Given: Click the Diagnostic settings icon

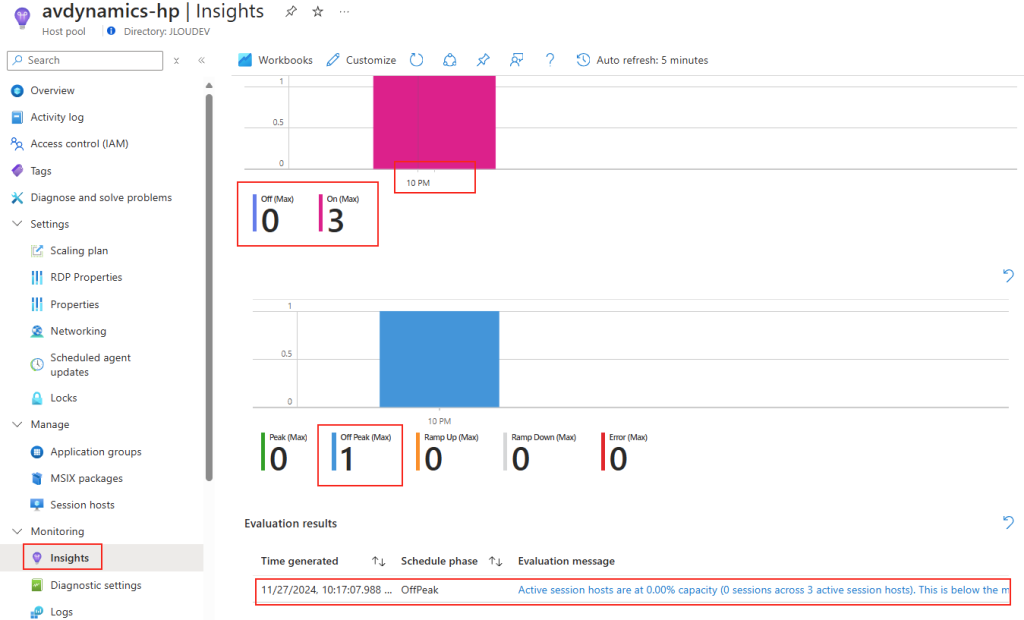Looking at the screenshot, I should point(37,585).
